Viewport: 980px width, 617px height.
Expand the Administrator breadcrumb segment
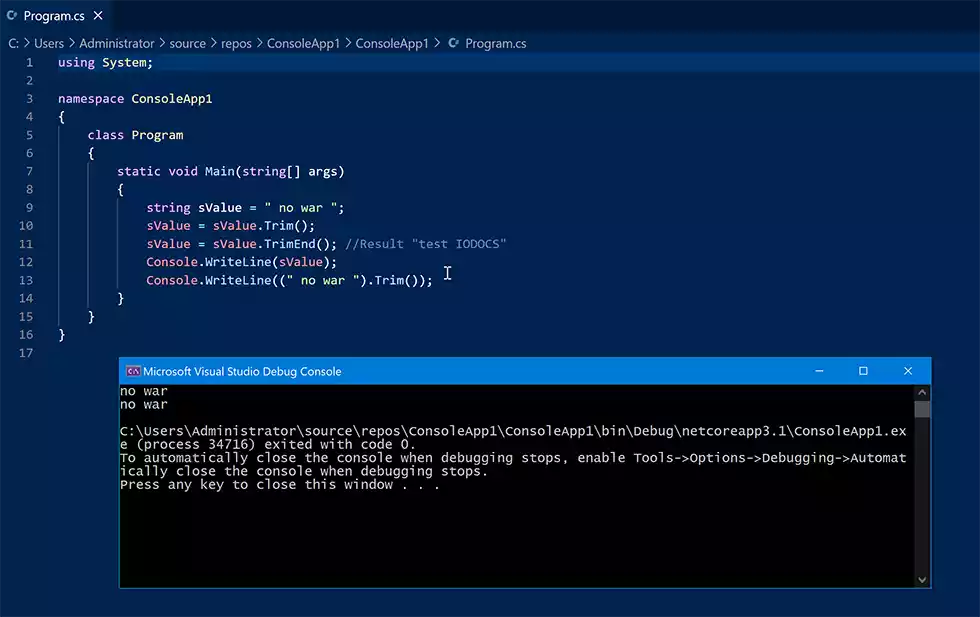click(117, 44)
